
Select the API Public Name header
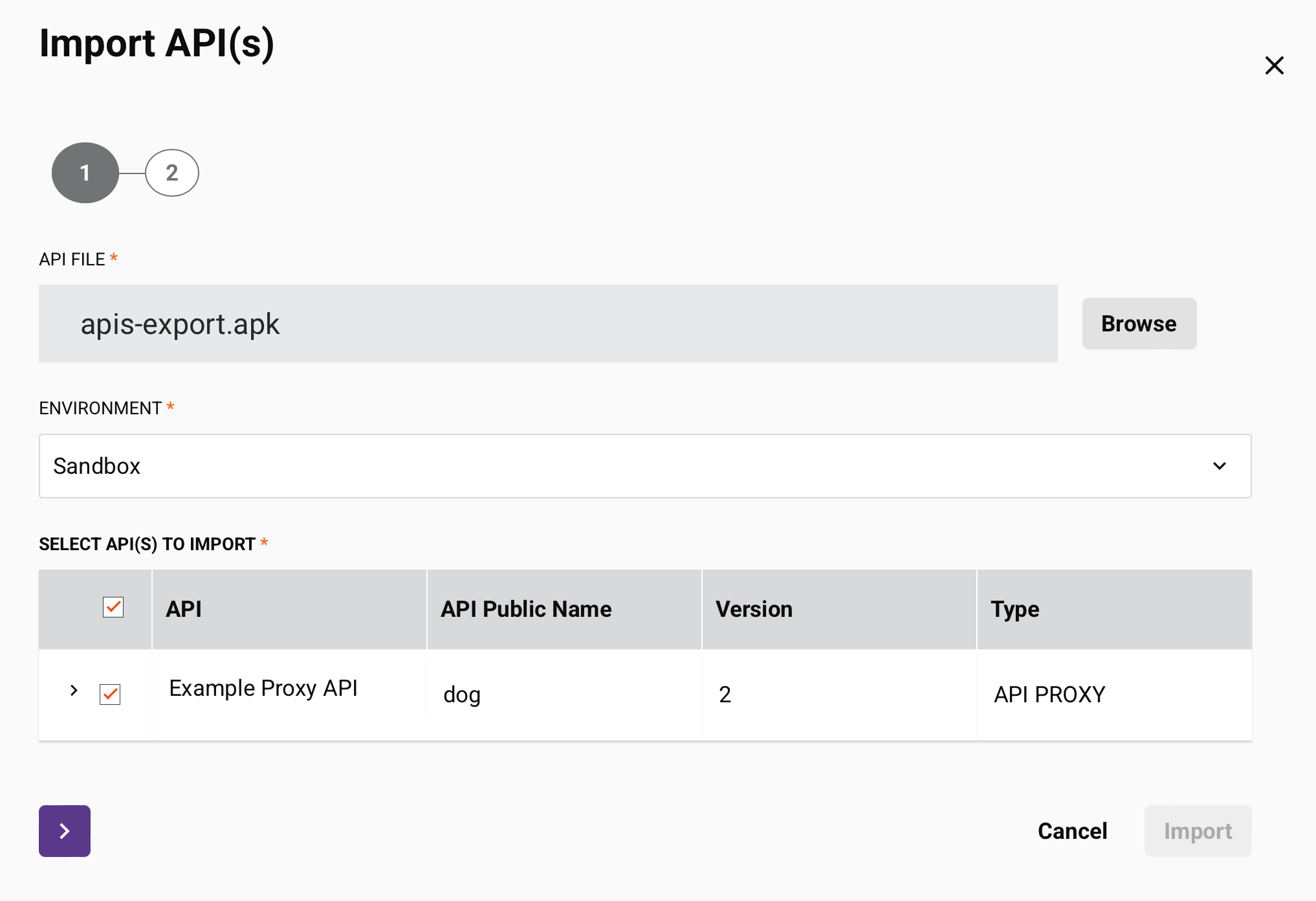[525, 608]
